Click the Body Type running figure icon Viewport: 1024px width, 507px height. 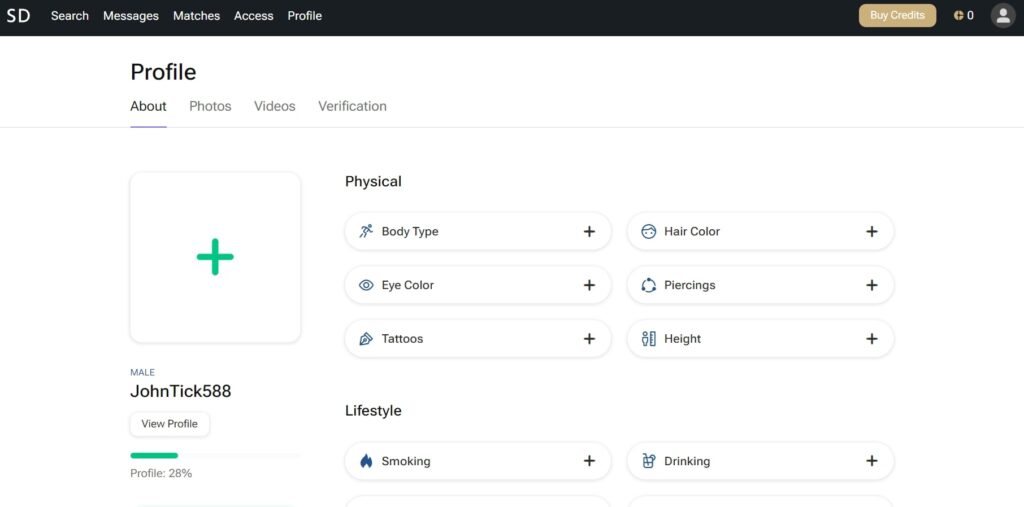pyautogui.click(x=366, y=231)
